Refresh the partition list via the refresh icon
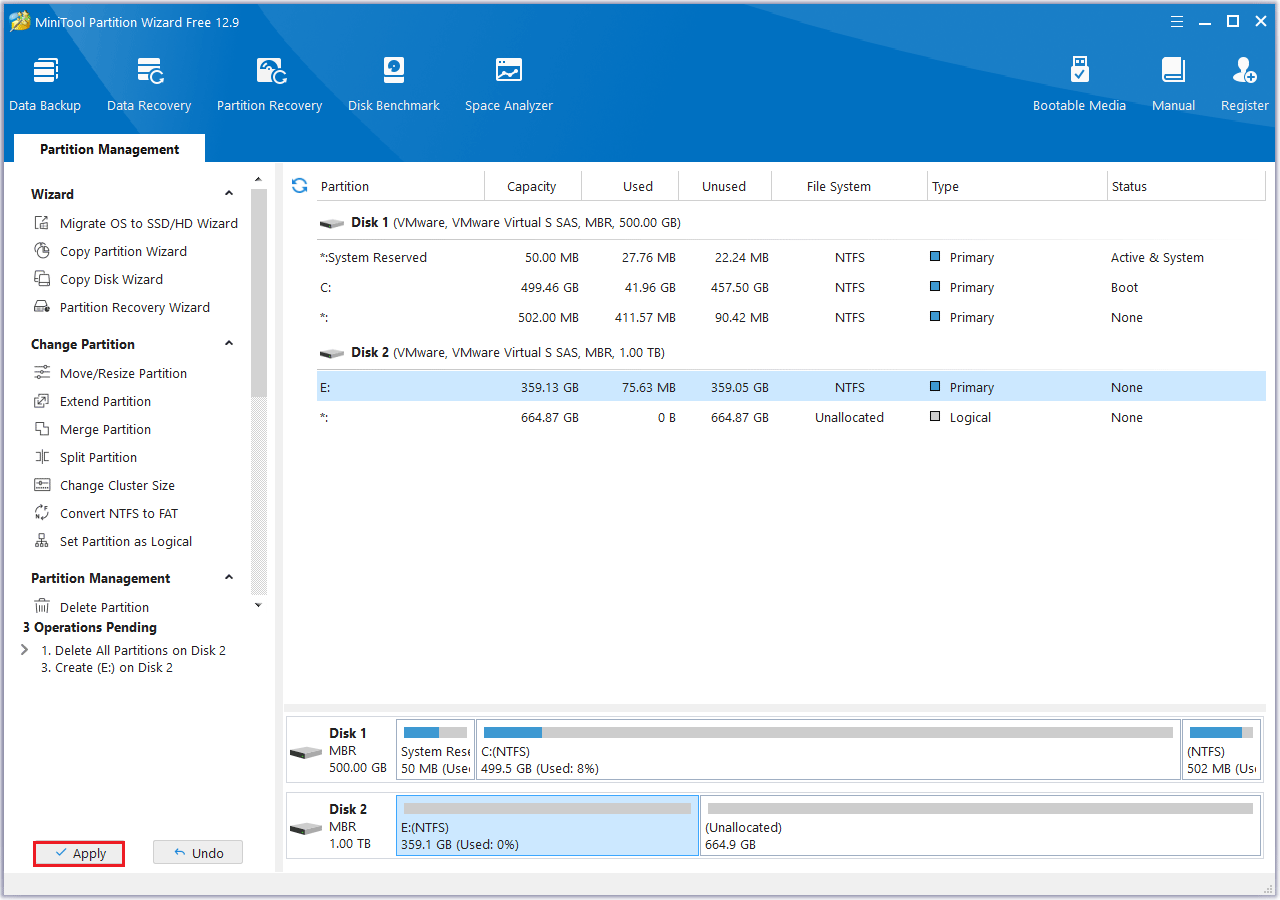Image resolution: width=1280 pixels, height=900 pixels. click(x=299, y=186)
